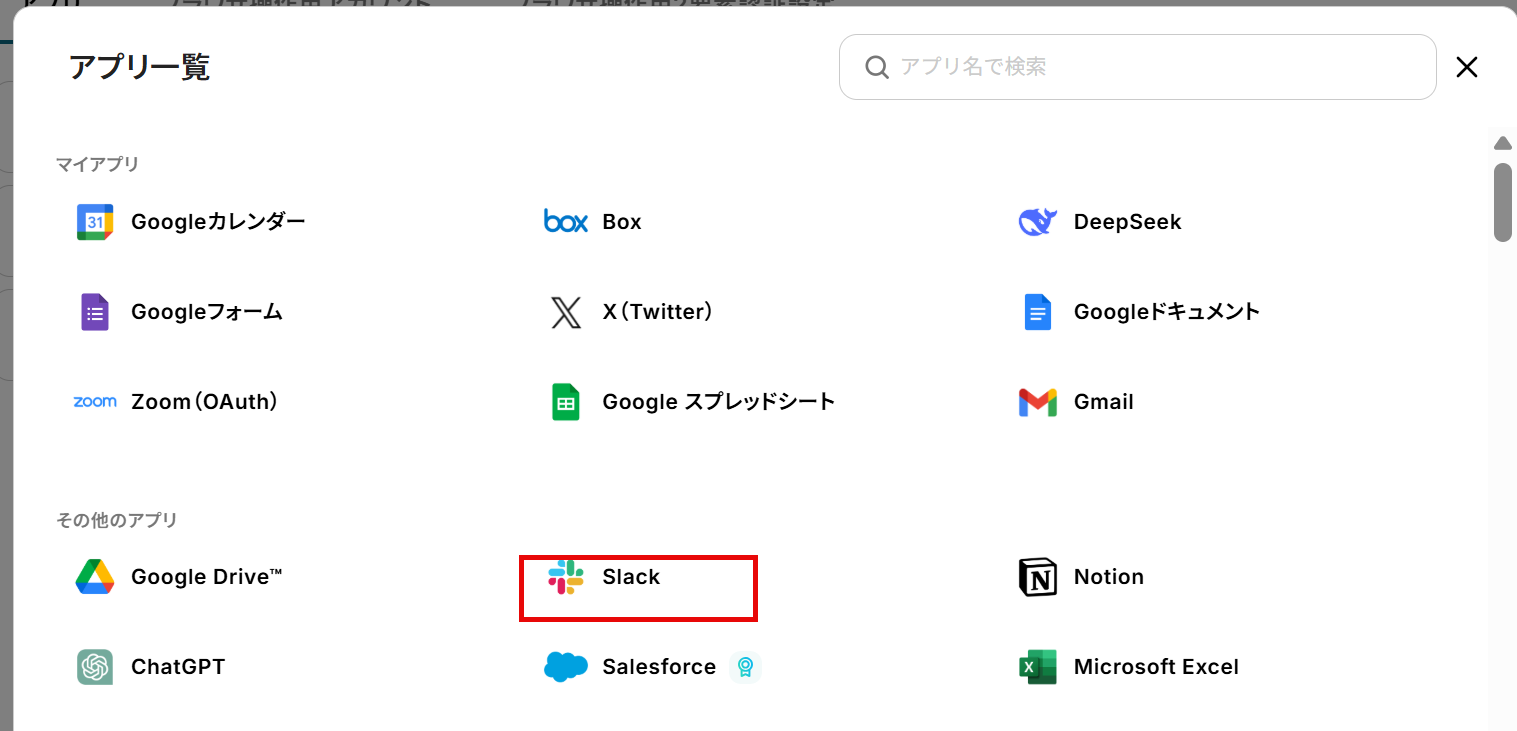Screen dimensions: 1517x731
Task: Click the ChatGPT logo icon
Action: coord(95,667)
